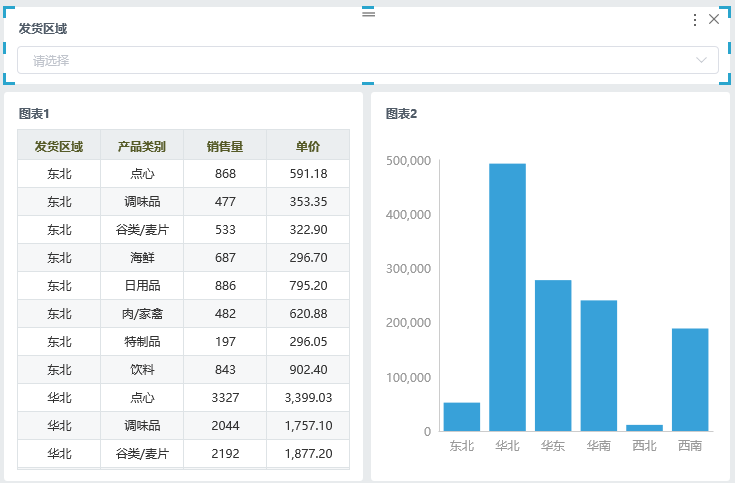
Task: Click the 请选择 selection field
Action: (x=368, y=60)
